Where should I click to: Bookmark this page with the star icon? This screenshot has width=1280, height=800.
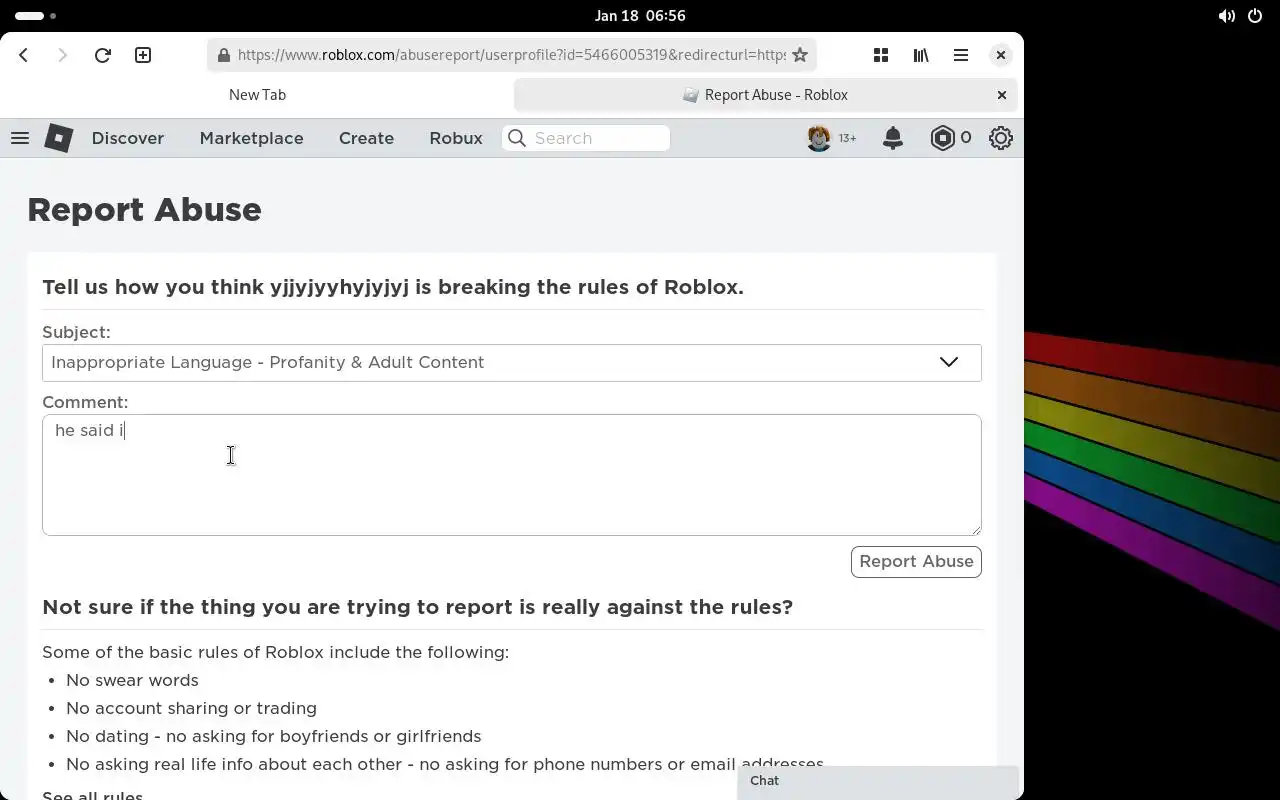tap(800, 55)
